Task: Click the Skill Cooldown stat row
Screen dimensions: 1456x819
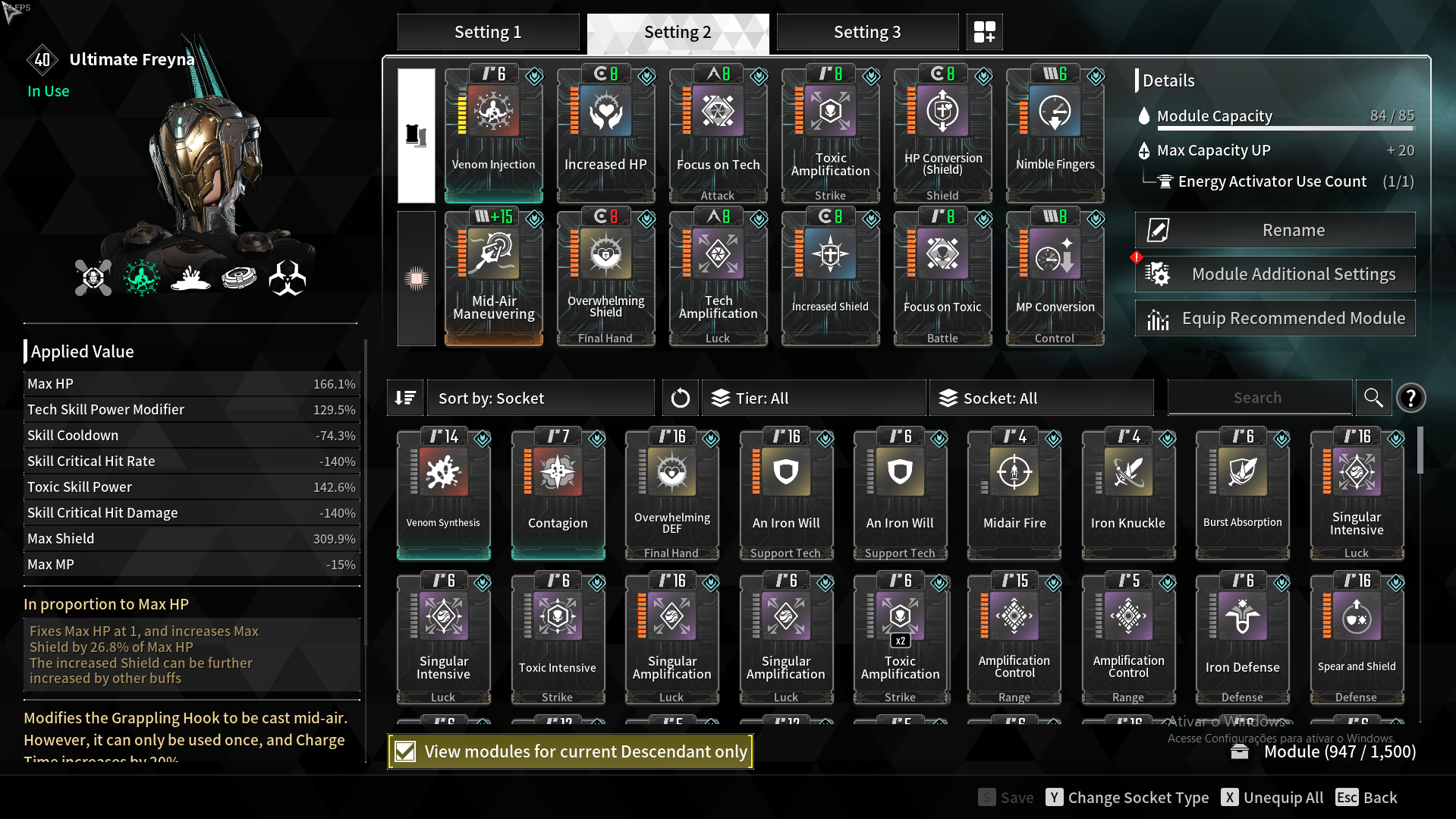Action: pyautogui.click(x=191, y=436)
